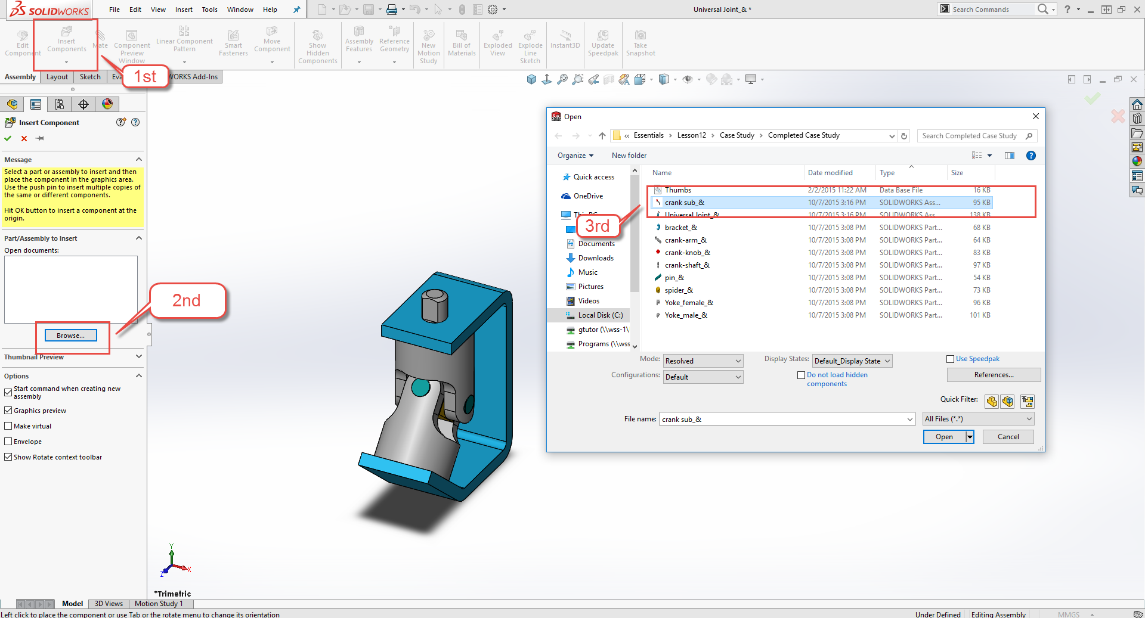Screen dimensions: 1145x618
Task: Open the Mode dropdown set to Resolved
Action: click(x=704, y=361)
